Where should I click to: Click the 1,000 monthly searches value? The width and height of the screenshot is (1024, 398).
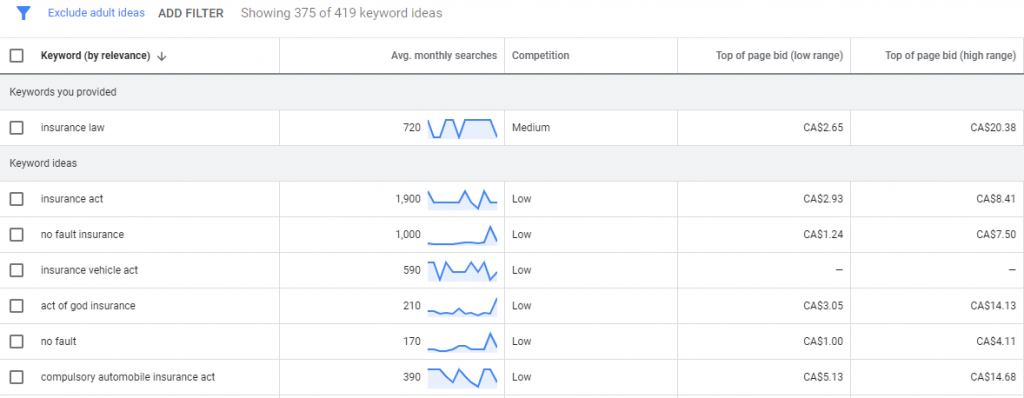(x=408, y=234)
